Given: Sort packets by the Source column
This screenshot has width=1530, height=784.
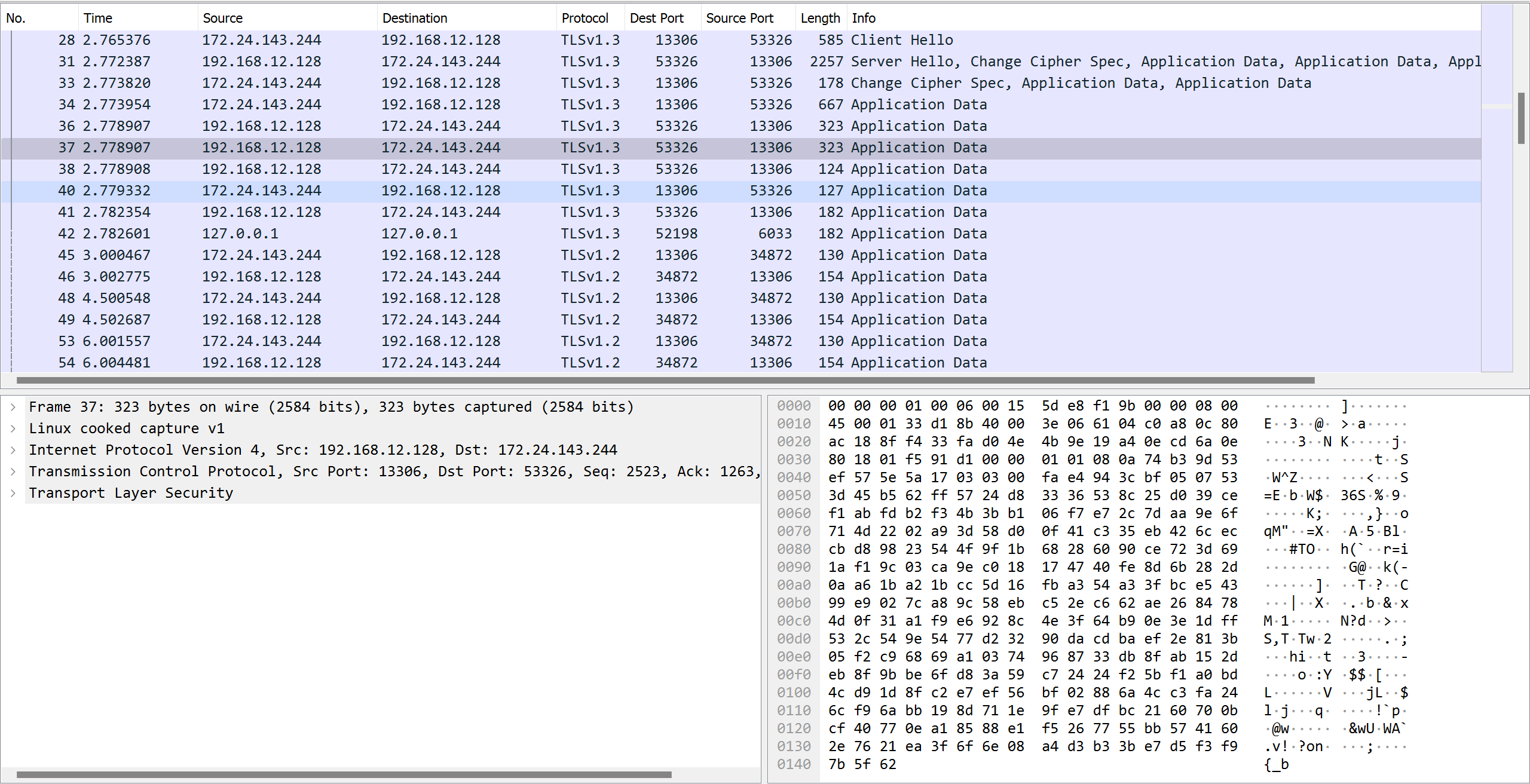Looking at the screenshot, I should [222, 18].
